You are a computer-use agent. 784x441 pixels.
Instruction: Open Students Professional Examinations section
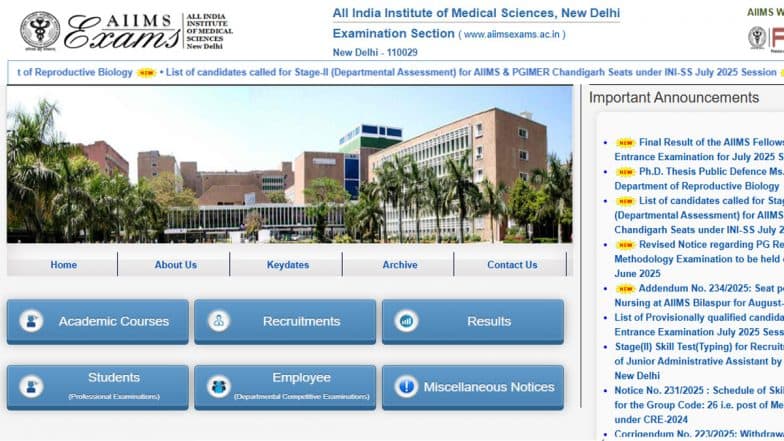(98, 387)
